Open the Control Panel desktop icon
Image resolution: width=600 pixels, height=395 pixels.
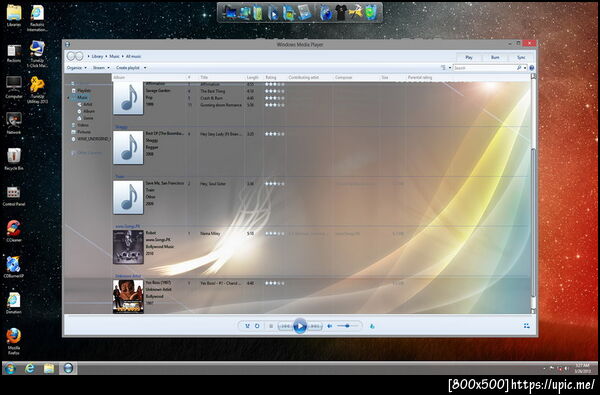[x=14, y=196]
